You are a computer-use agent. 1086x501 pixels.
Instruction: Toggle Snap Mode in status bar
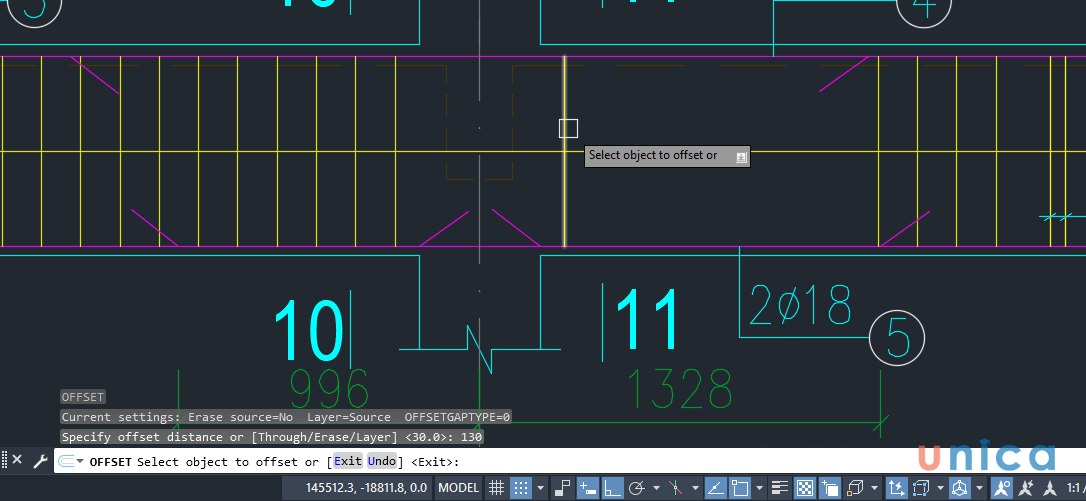click(x=520, y=488)
